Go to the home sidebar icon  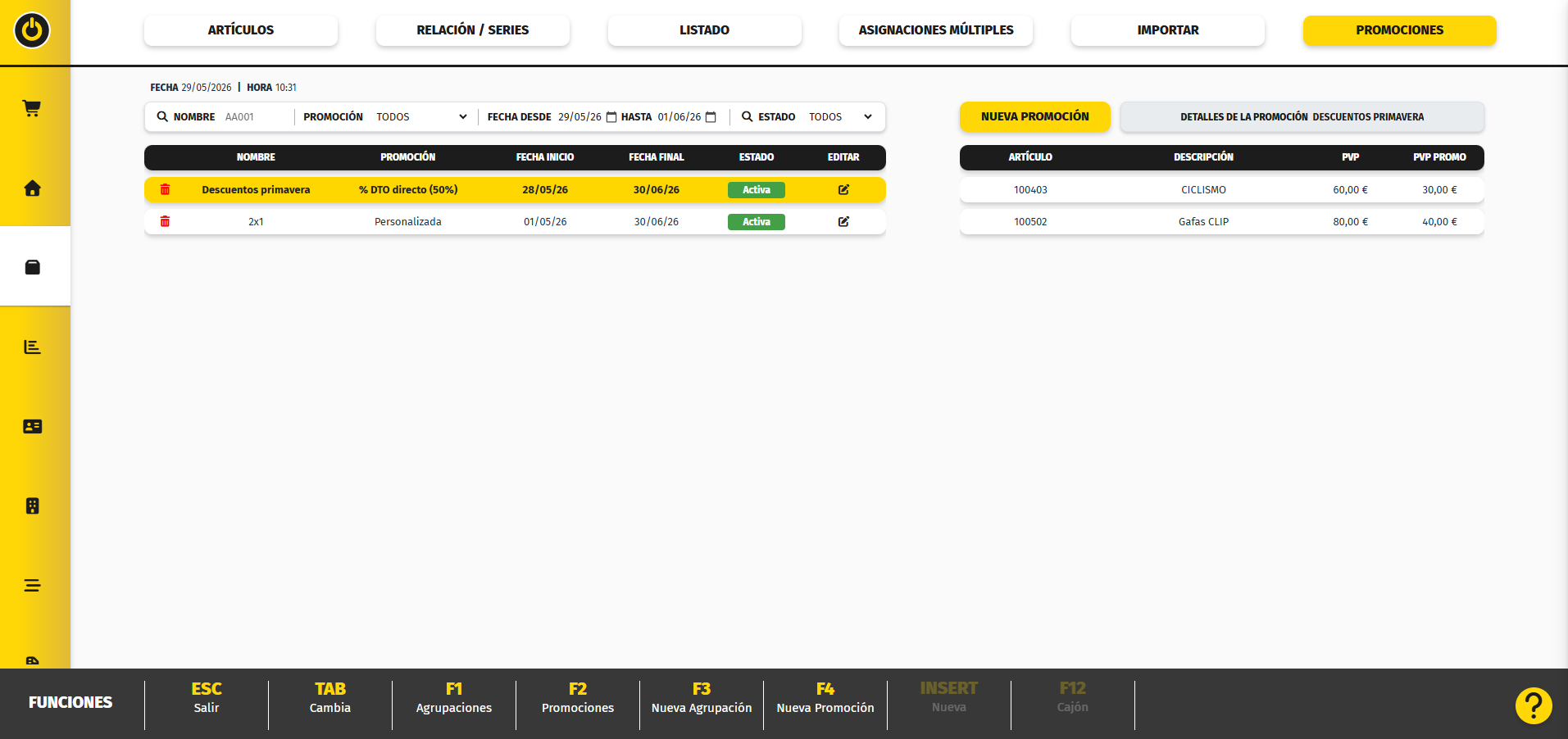pyautogui.click(x=32, y=188)
